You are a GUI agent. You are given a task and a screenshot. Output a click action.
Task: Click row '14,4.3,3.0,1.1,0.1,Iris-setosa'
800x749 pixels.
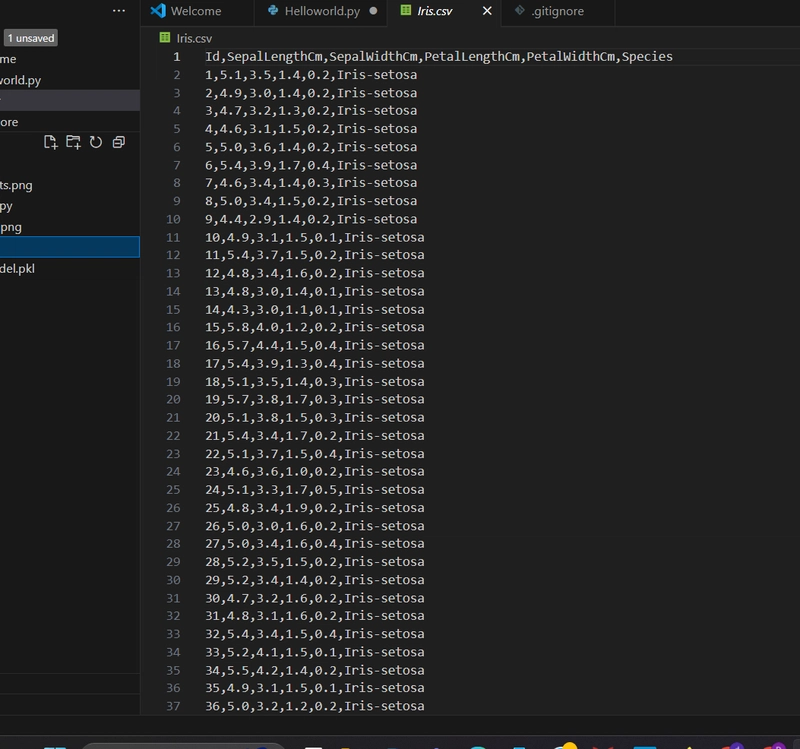point(315,310)
